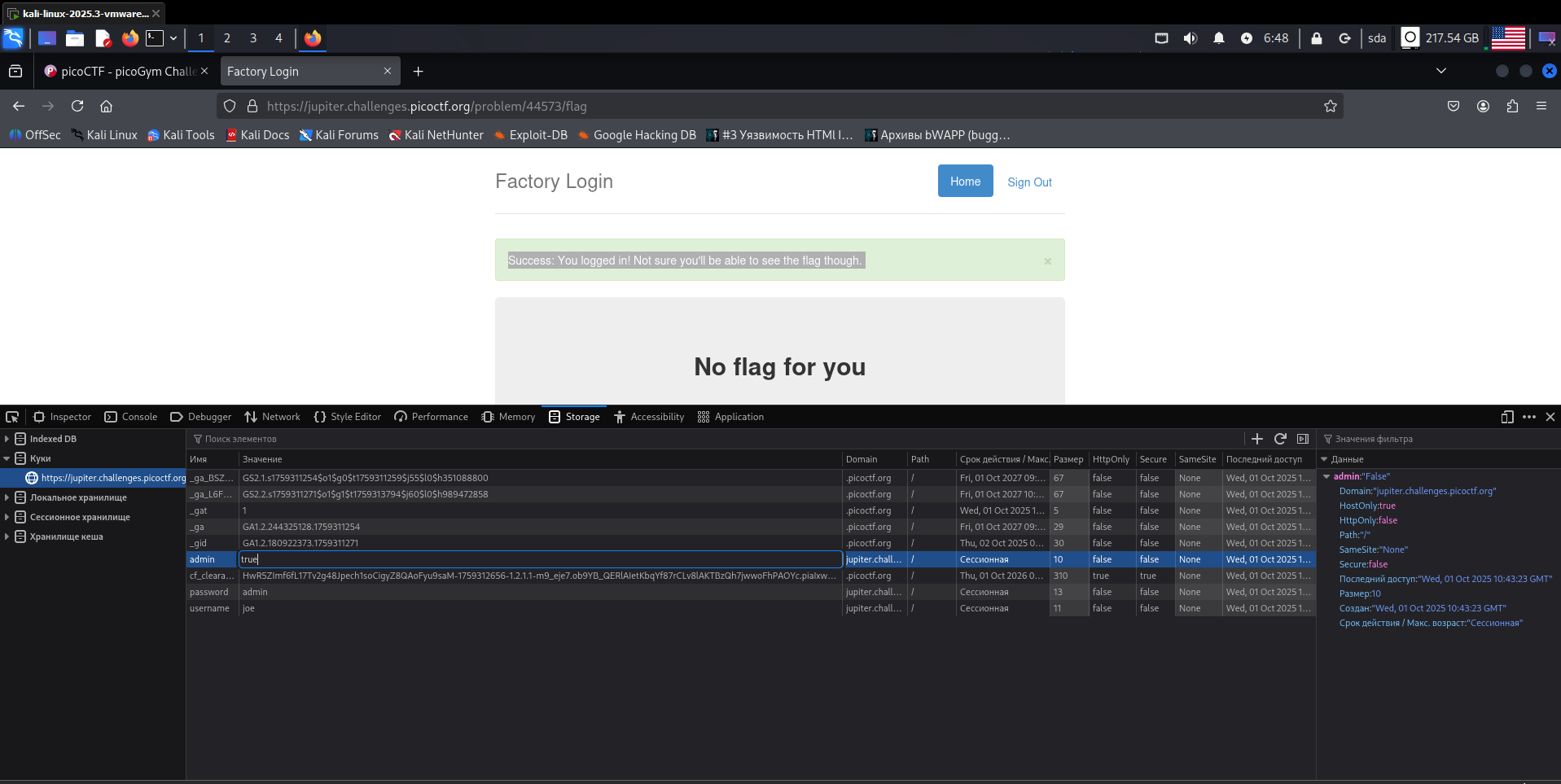Collapse the Куки tree node
This screenshot has width=1561, height=784.
coord(7,458)
